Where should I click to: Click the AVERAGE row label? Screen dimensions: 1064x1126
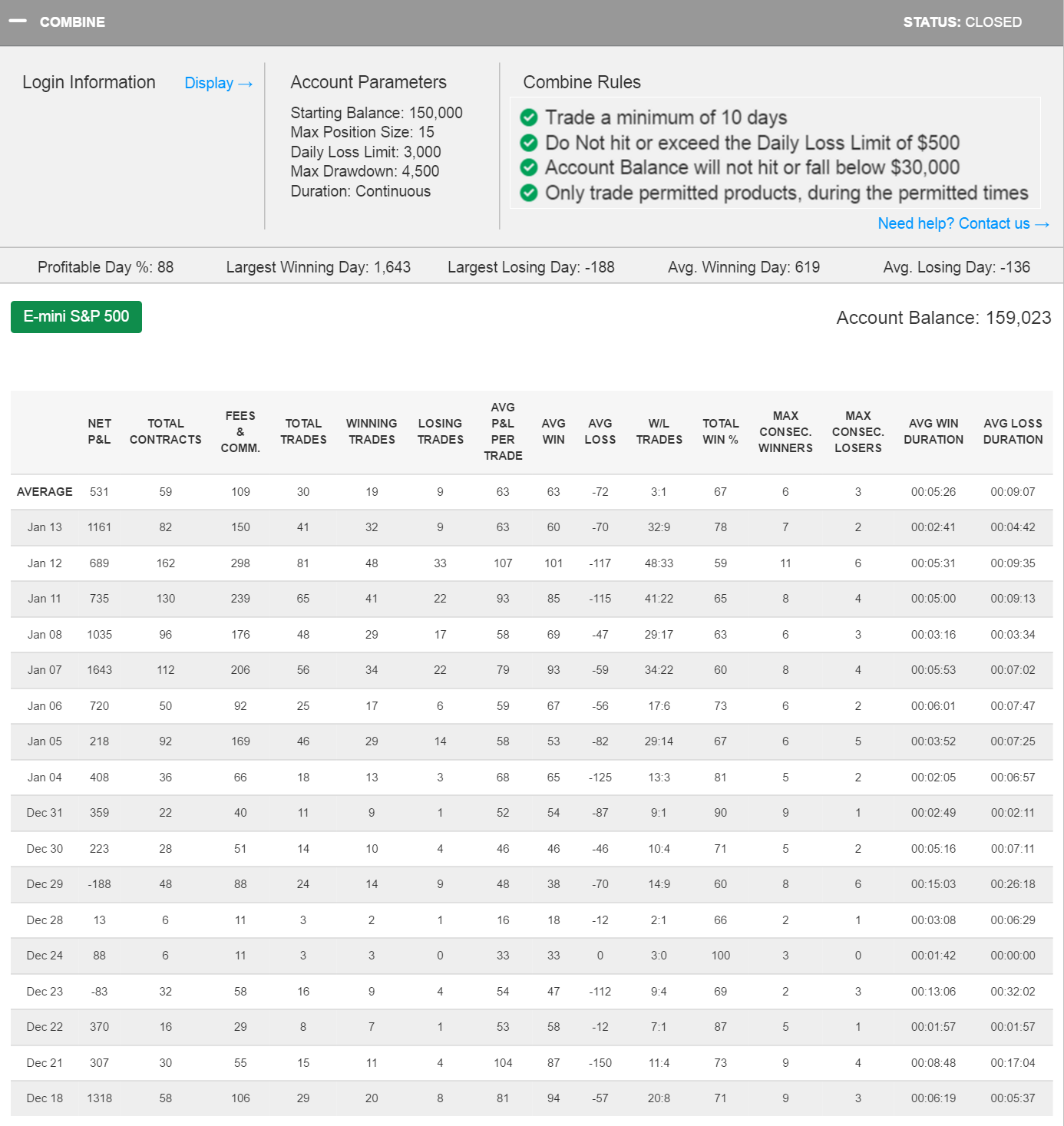[x=45, y=492]
